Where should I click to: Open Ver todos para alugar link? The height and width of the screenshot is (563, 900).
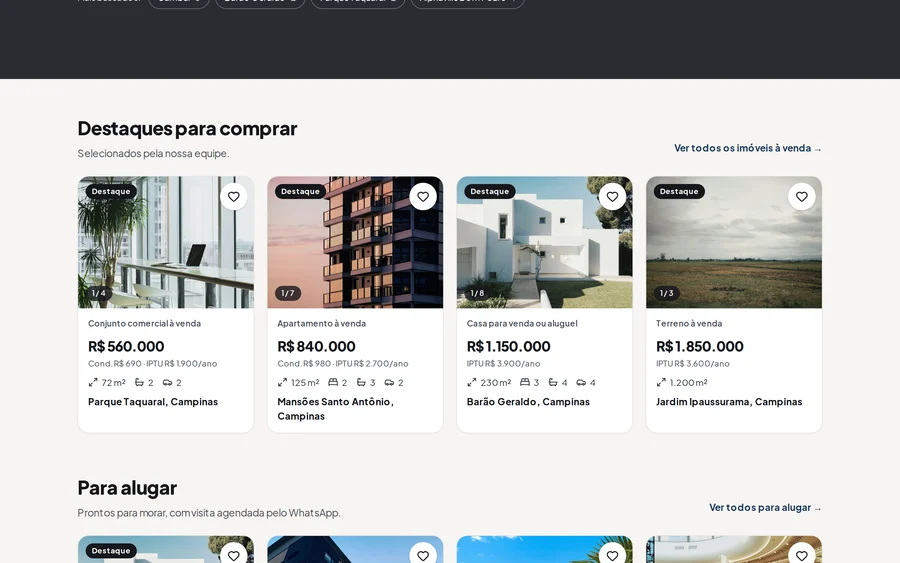click(765, 507)
